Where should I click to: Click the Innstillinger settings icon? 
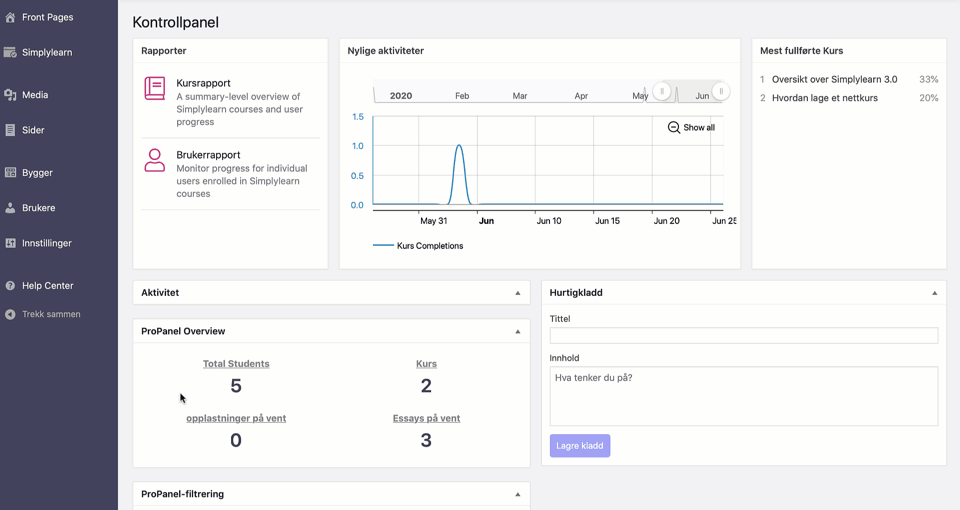point(10,243)
